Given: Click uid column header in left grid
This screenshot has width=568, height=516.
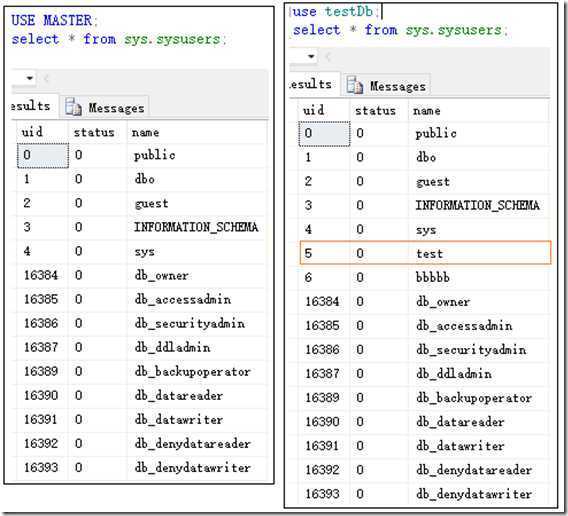Looking at the screenshot, I should click(x=42, y=132).
